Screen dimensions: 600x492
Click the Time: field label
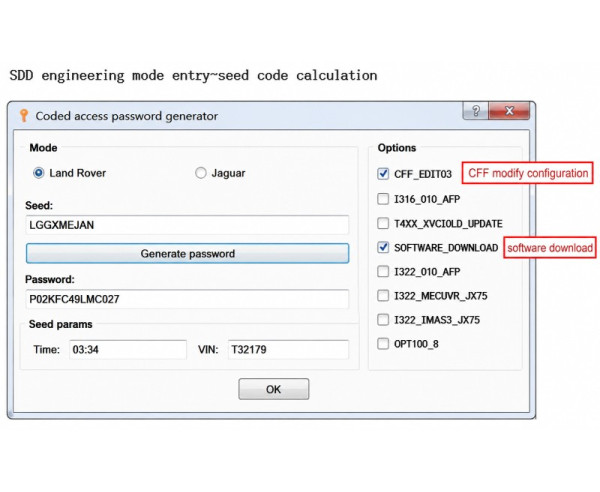click(46, 349)
